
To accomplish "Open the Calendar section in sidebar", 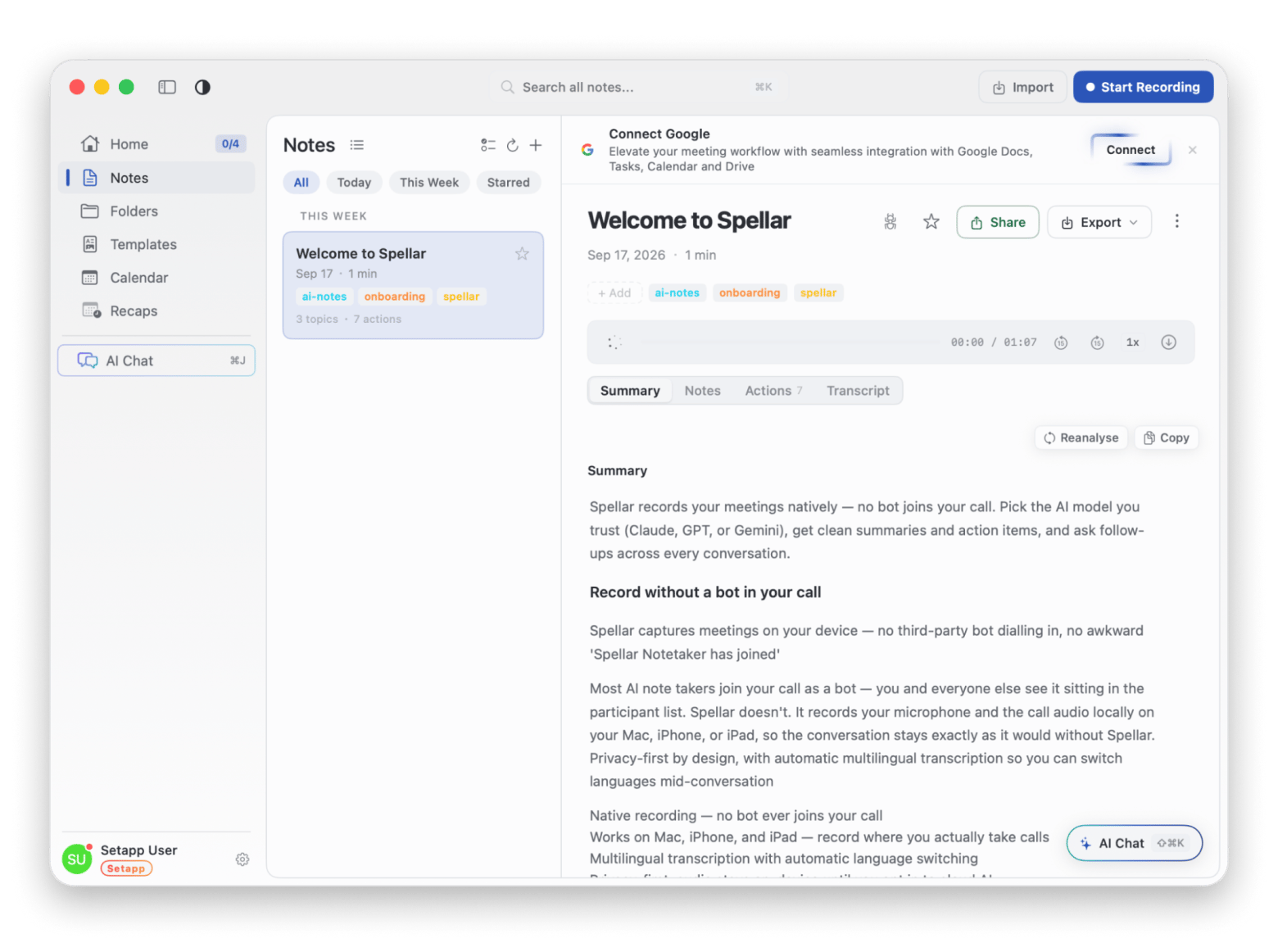I will point(156,278).
